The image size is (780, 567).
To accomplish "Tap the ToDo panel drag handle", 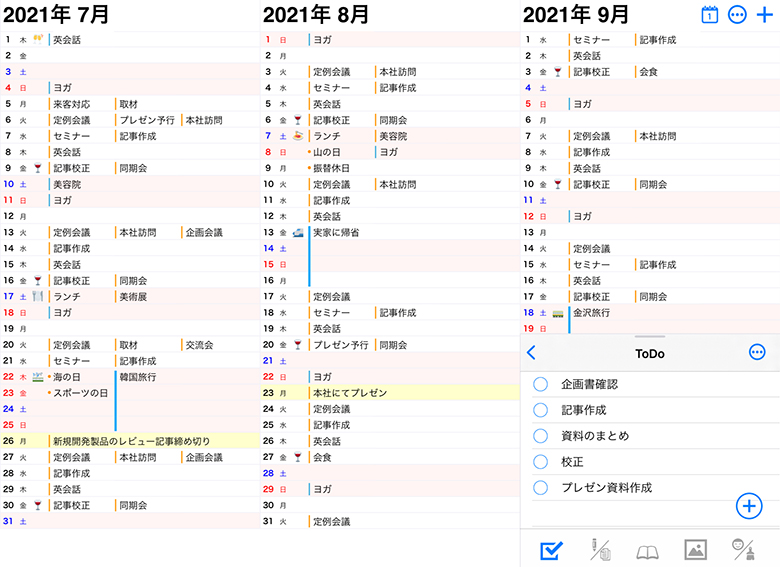I will tap(650, 337).
